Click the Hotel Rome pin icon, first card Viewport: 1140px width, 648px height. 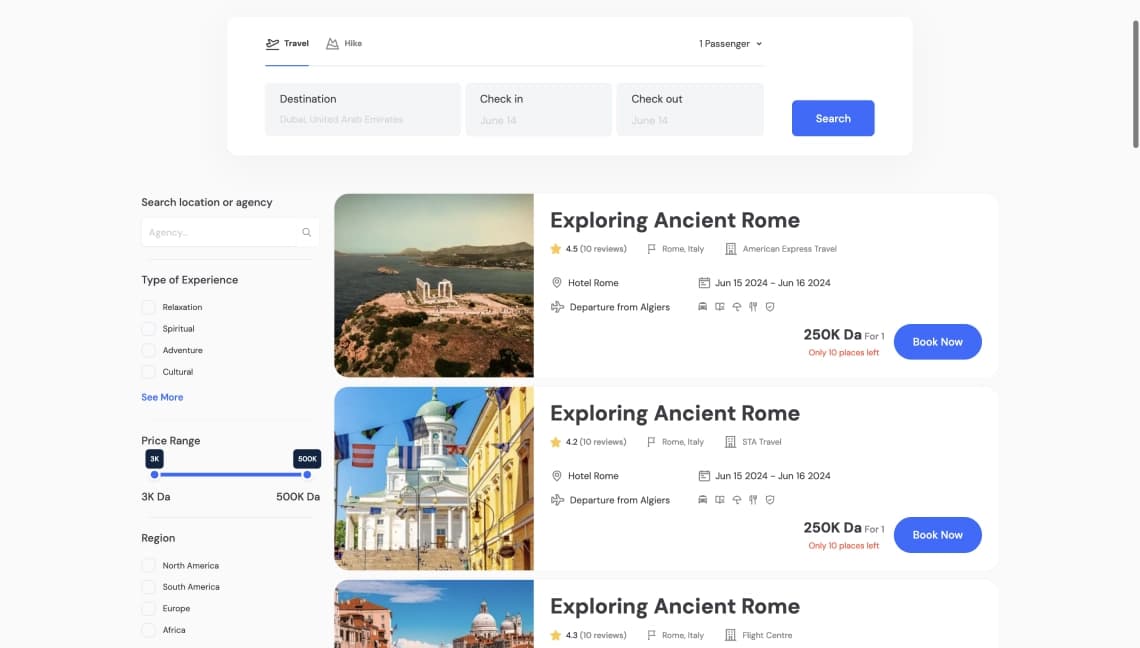(557, 282)
